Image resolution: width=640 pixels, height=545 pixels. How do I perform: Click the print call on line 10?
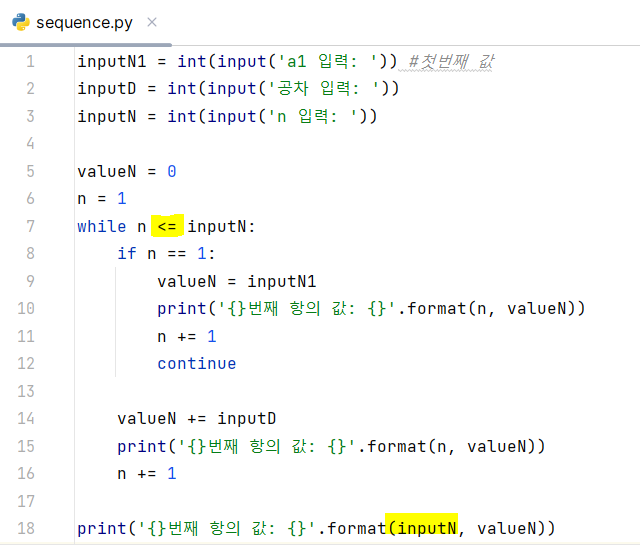tap(371, 309)
